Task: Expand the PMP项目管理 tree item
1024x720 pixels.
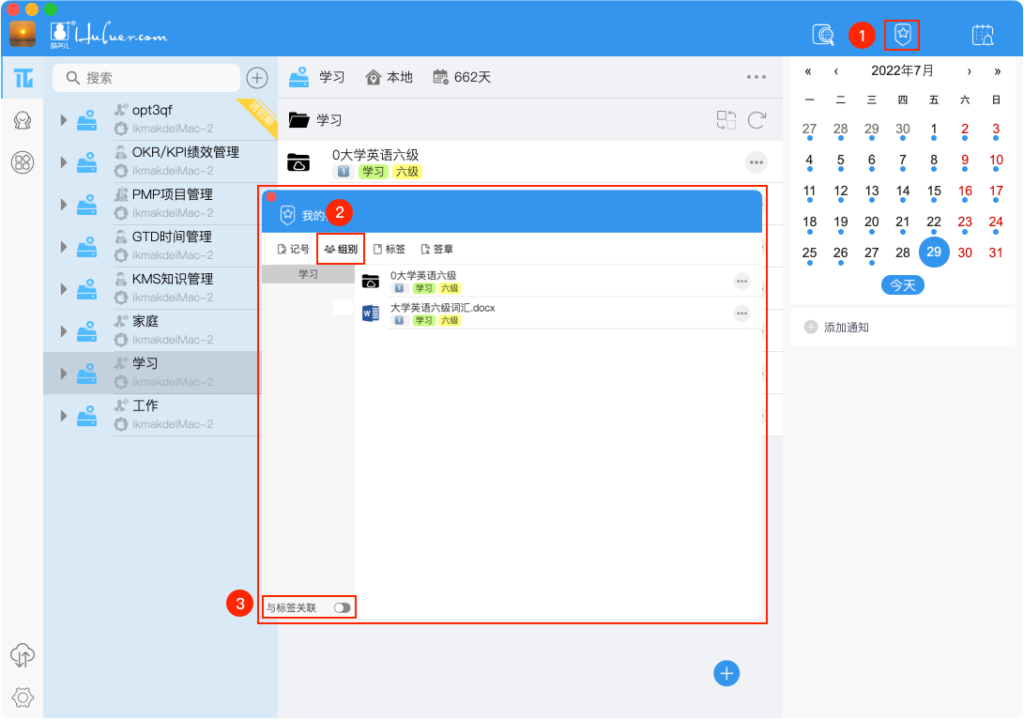Action: [63, 205]
